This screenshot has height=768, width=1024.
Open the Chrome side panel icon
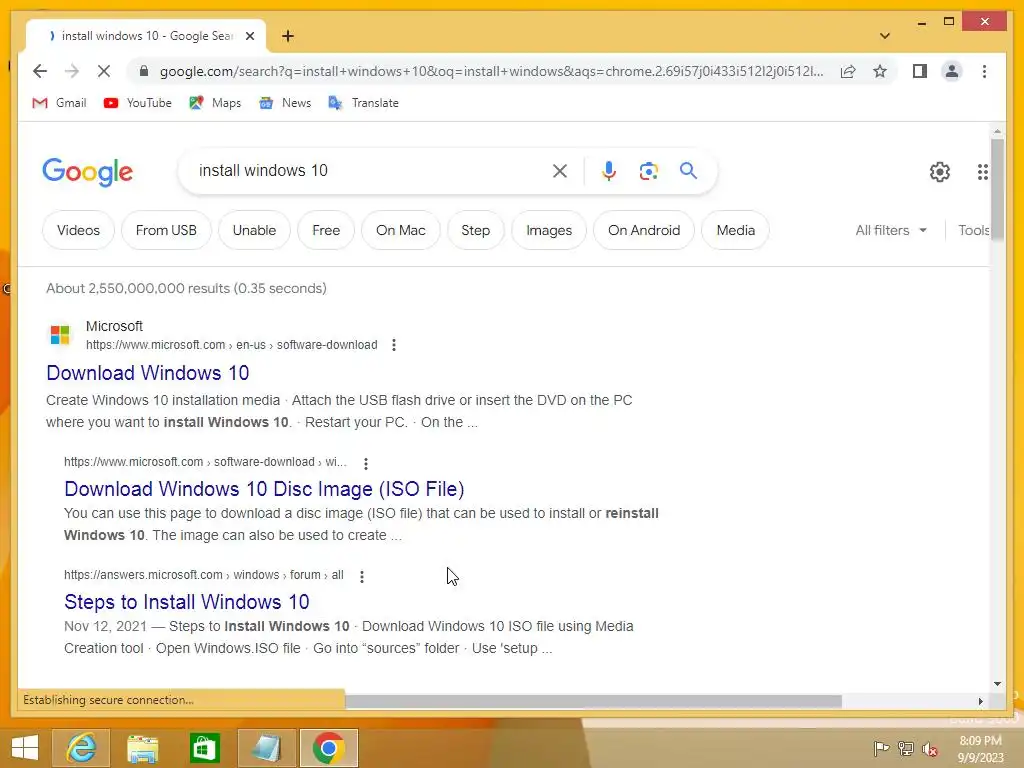click(x=920, y=71)
